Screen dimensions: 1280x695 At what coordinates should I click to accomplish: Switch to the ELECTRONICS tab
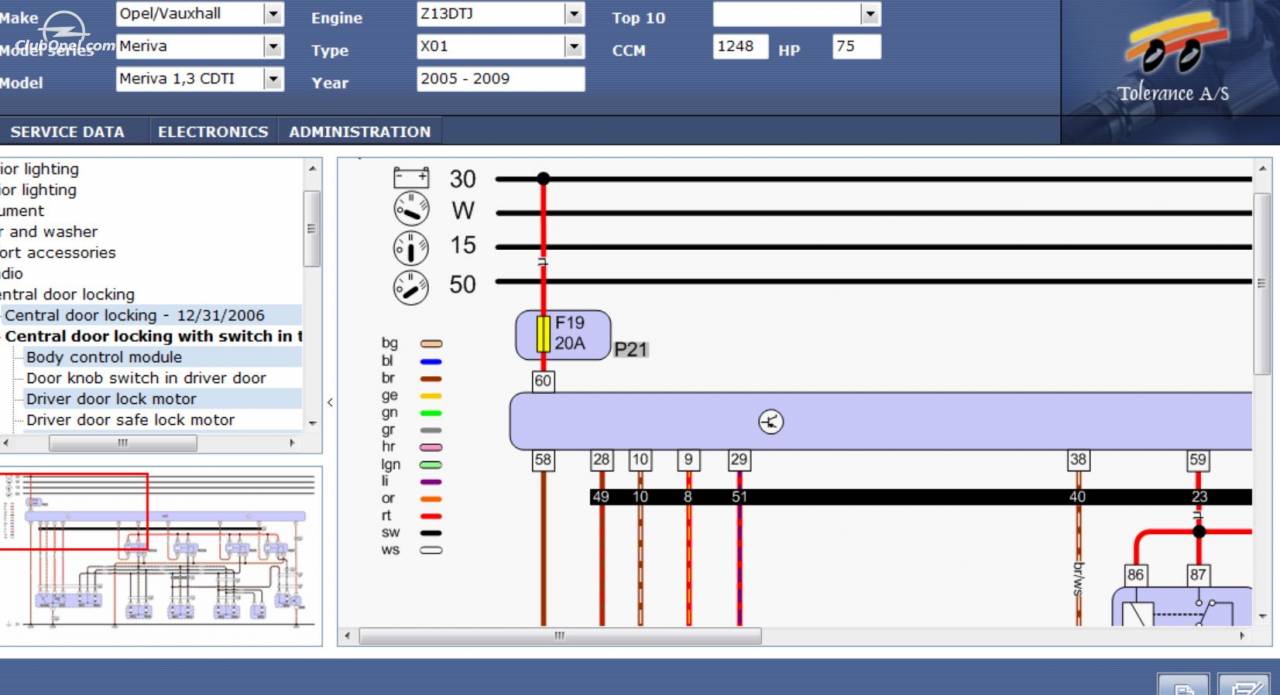(x=213, y=131)
